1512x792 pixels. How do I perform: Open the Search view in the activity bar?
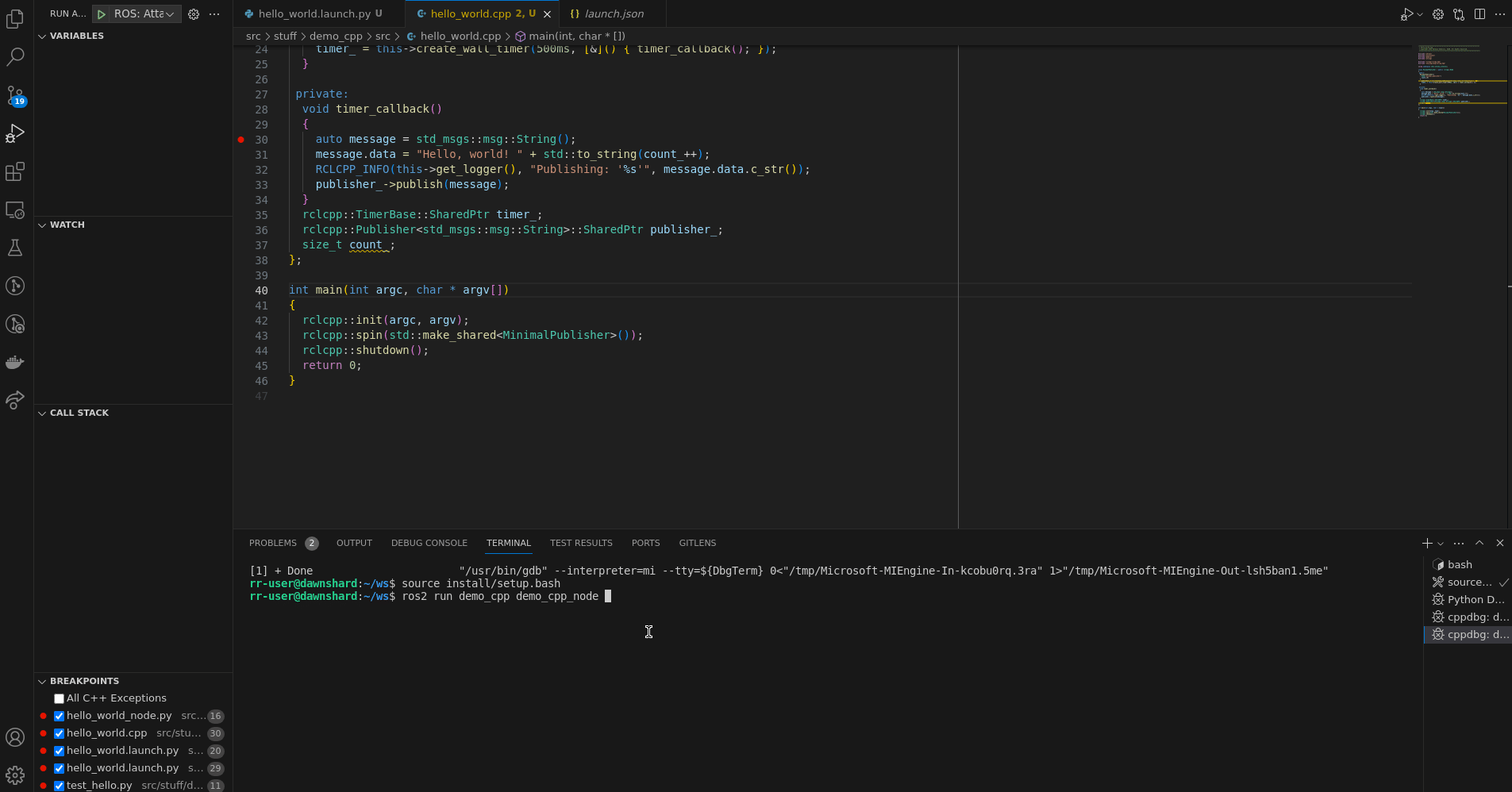point(15,57)
